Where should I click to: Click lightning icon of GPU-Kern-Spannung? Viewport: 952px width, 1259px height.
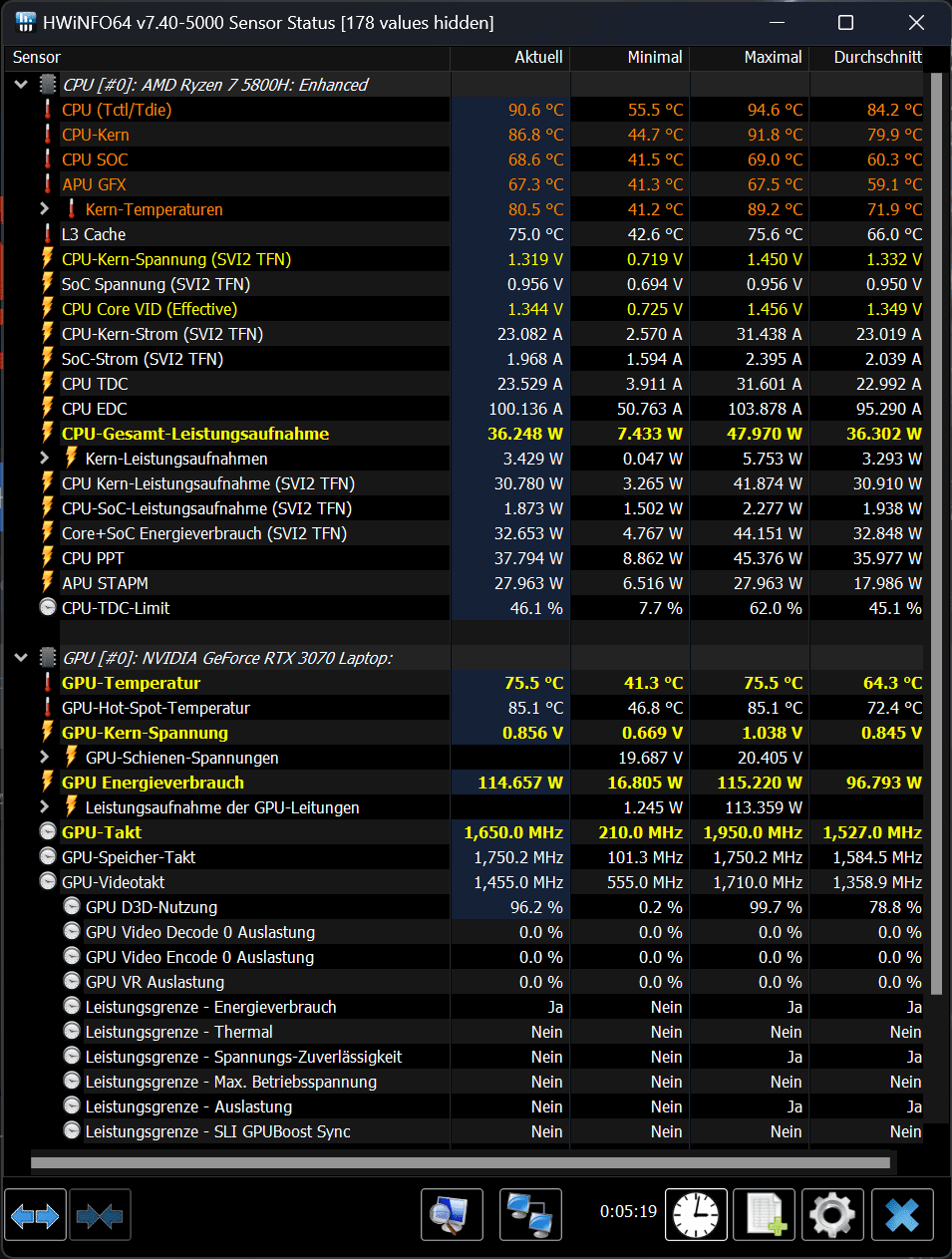click(47, 733)
